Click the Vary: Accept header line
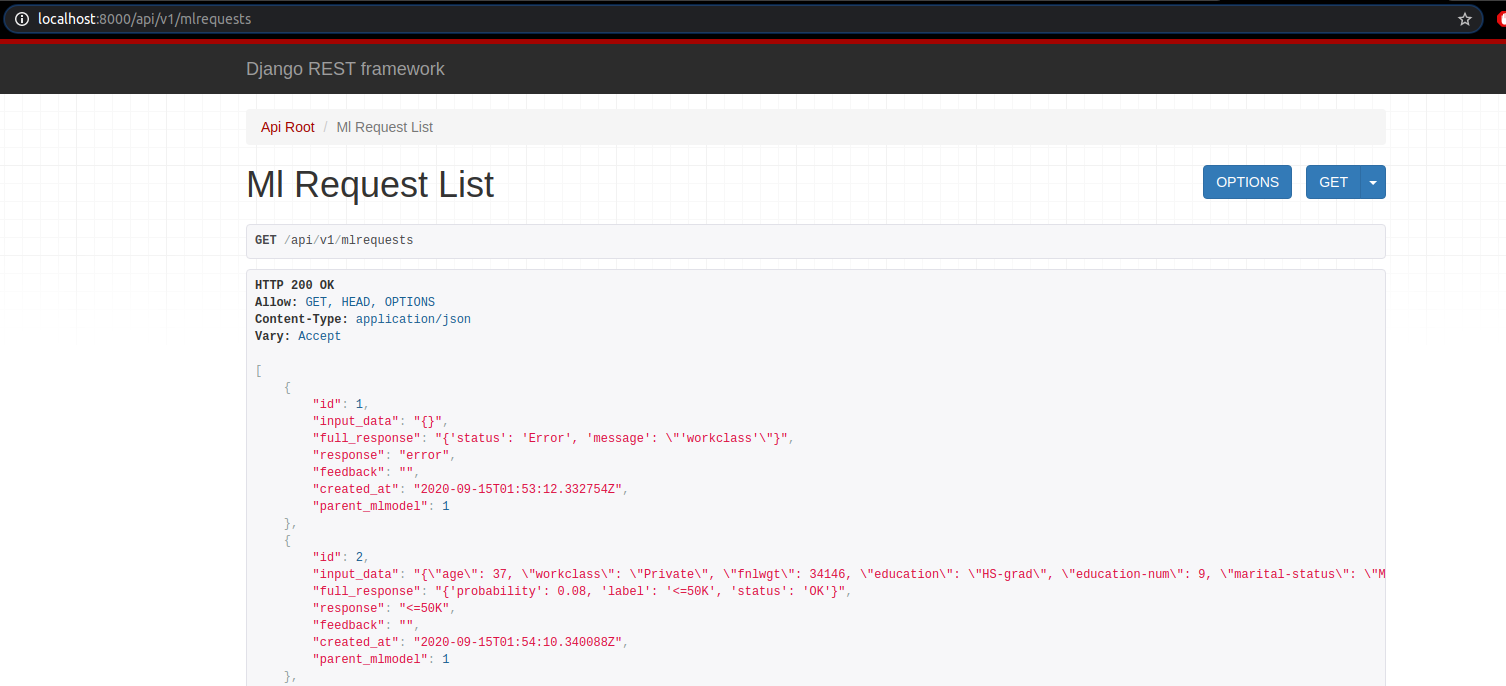The height and width of the screenshot is (686, 1506). [x=298, y=336]
